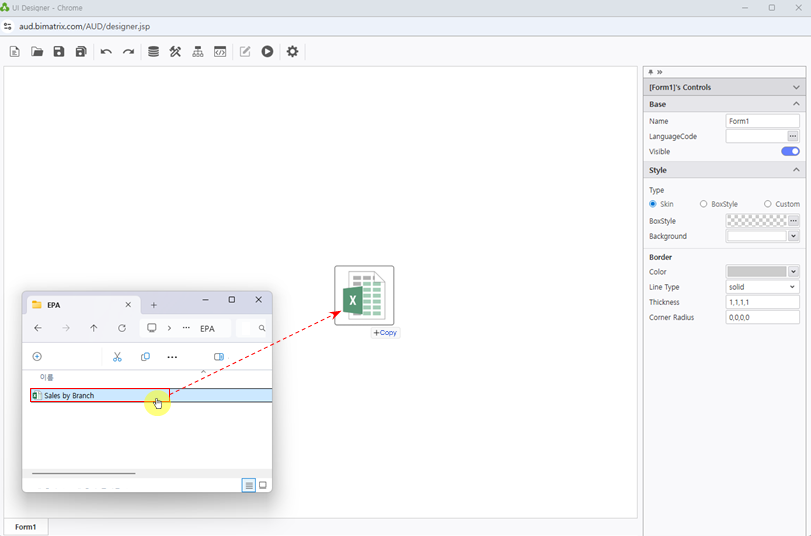Click the undo arrow in the toolbar

[x=106, y=52]
